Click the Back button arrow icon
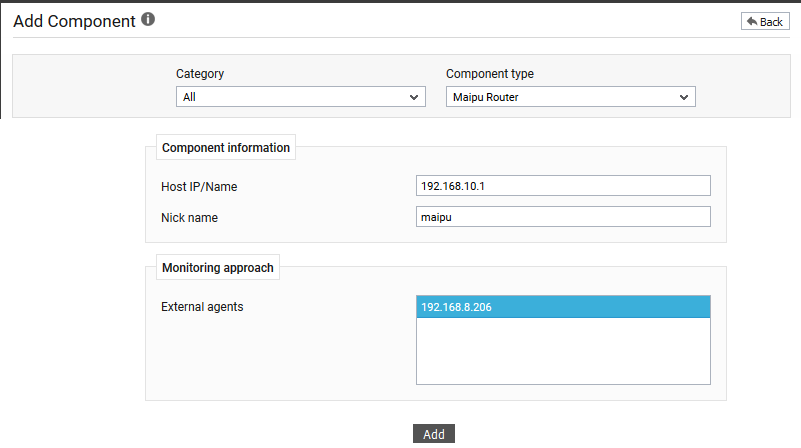 coord(752,21)
